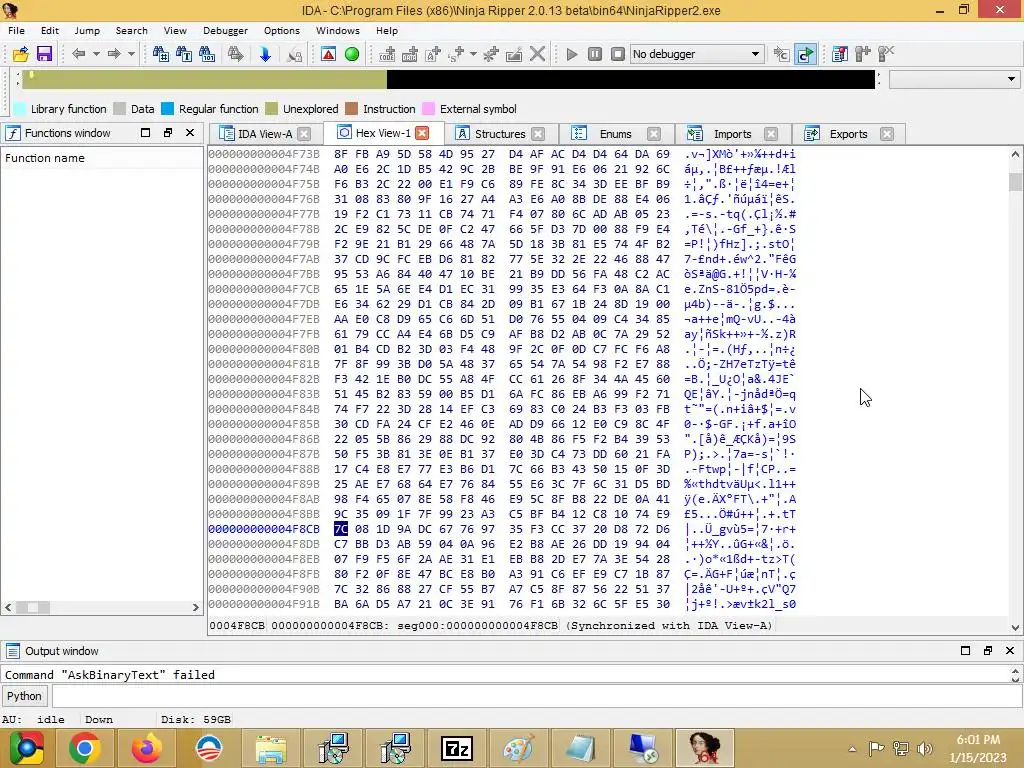Search for text binoculars icon

point(184,54)
